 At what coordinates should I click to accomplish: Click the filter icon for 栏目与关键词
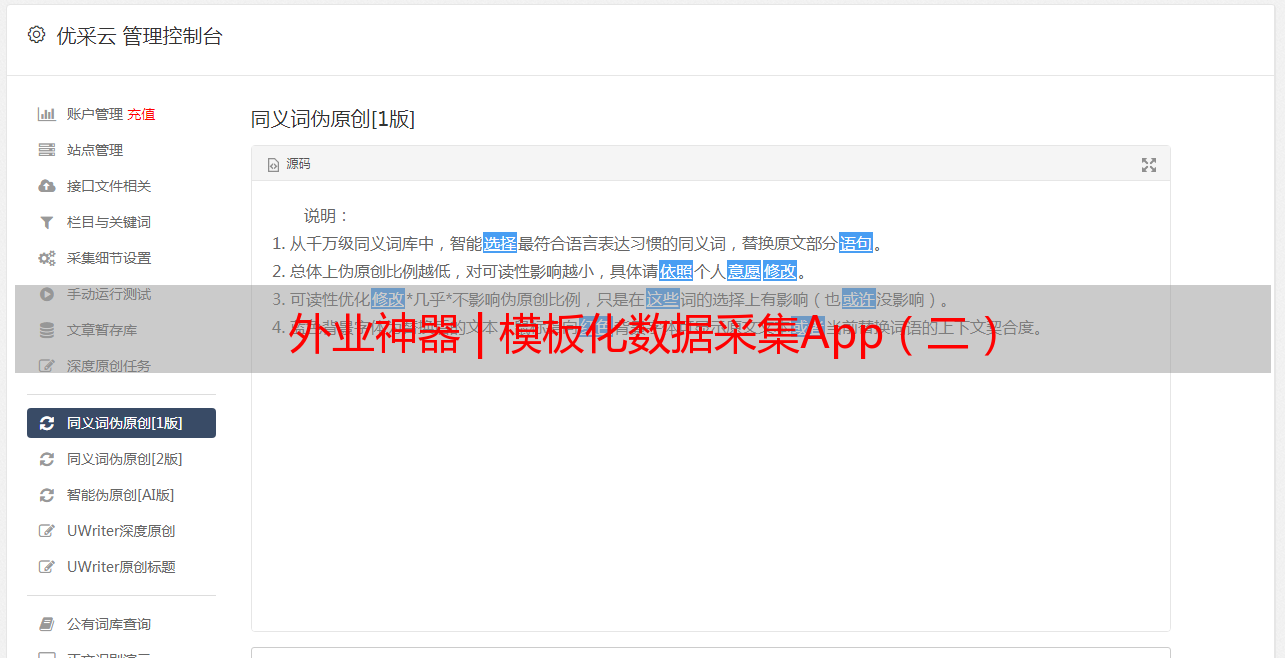pyautogui.click(x=46, y=222)
